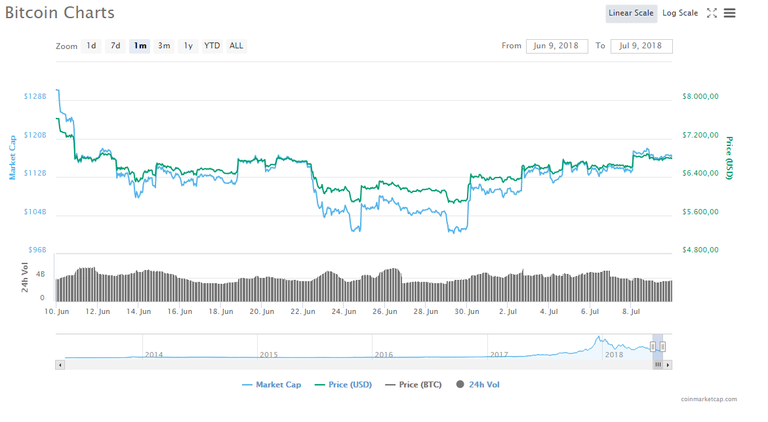This screenshot has width=768, height=422.
Task: Click the 10. Jun date label
Action: point(57,311)
